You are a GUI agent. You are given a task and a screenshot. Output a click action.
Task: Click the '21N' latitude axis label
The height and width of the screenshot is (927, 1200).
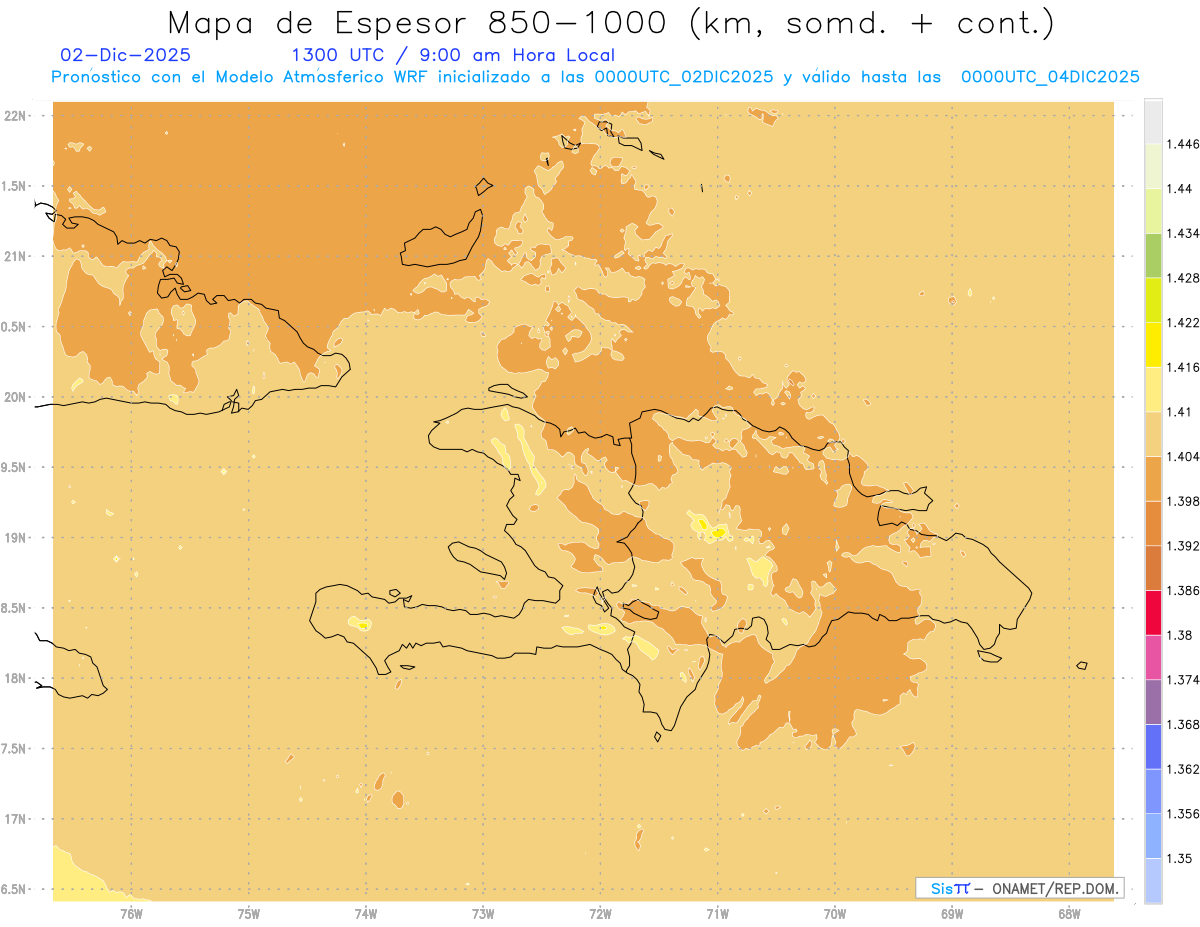tap(15, 256)
